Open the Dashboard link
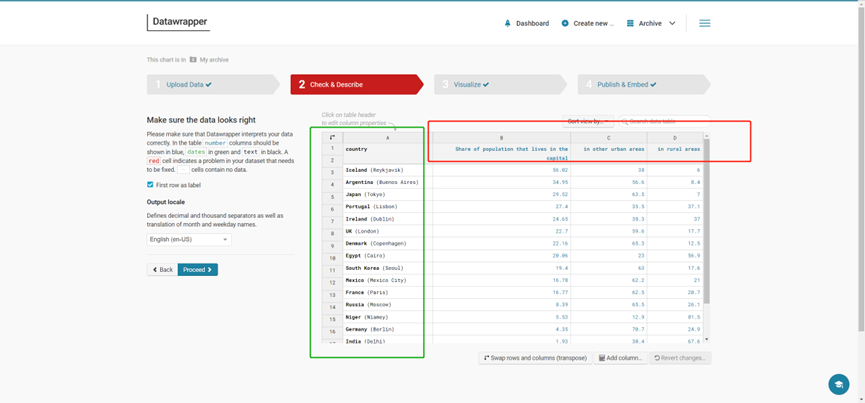865x403 pixels. (x=526, y=23)
